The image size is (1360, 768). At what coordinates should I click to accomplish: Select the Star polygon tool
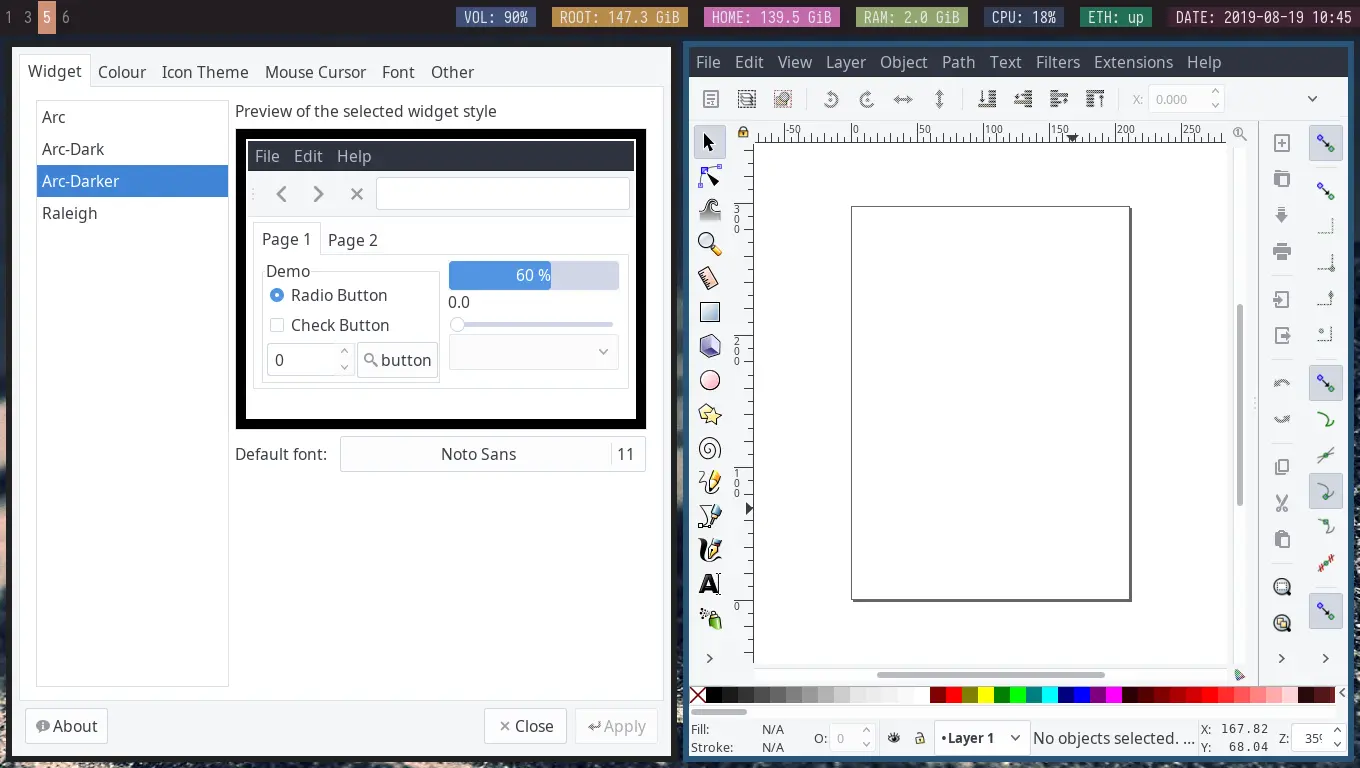pos(709,414)
